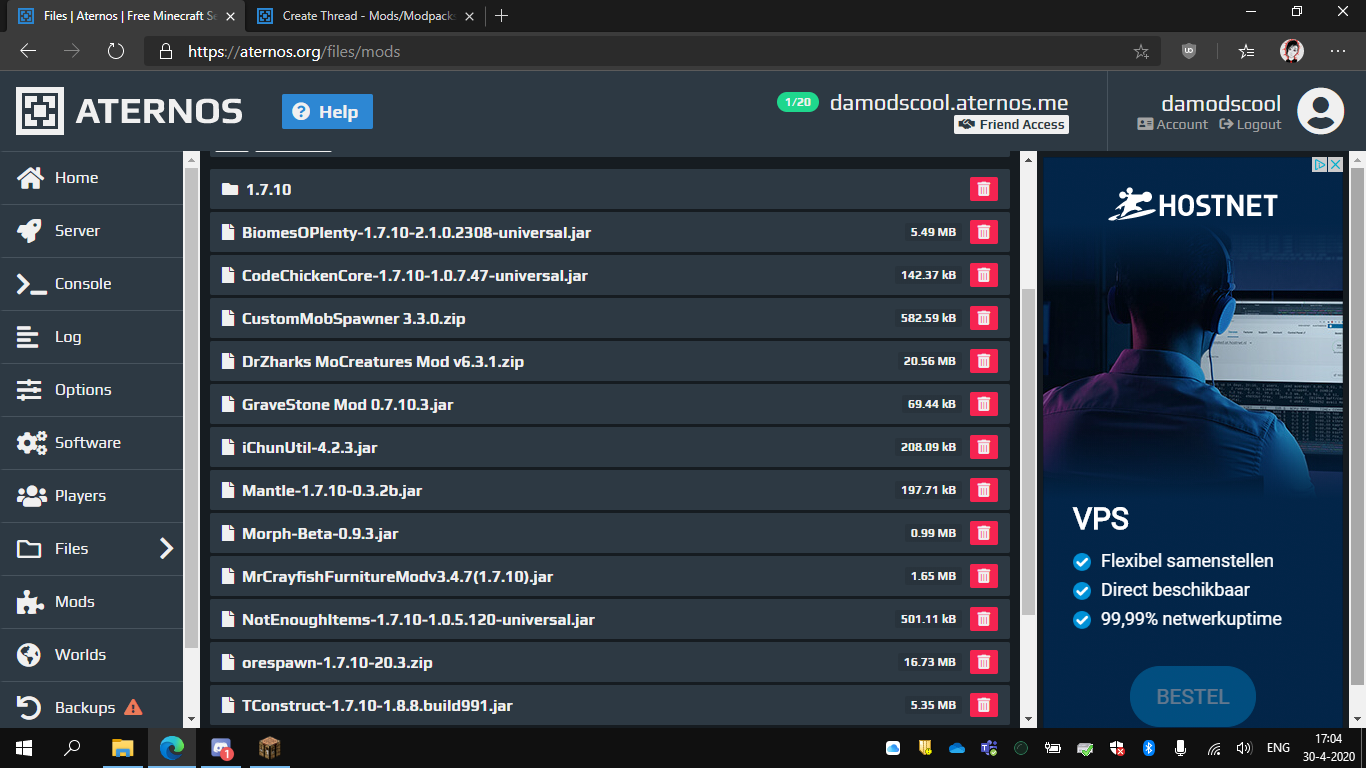The width and height of the screenshot is (1366, 768).
Task: Click the Aternos logo
Action: coord(130,111)
